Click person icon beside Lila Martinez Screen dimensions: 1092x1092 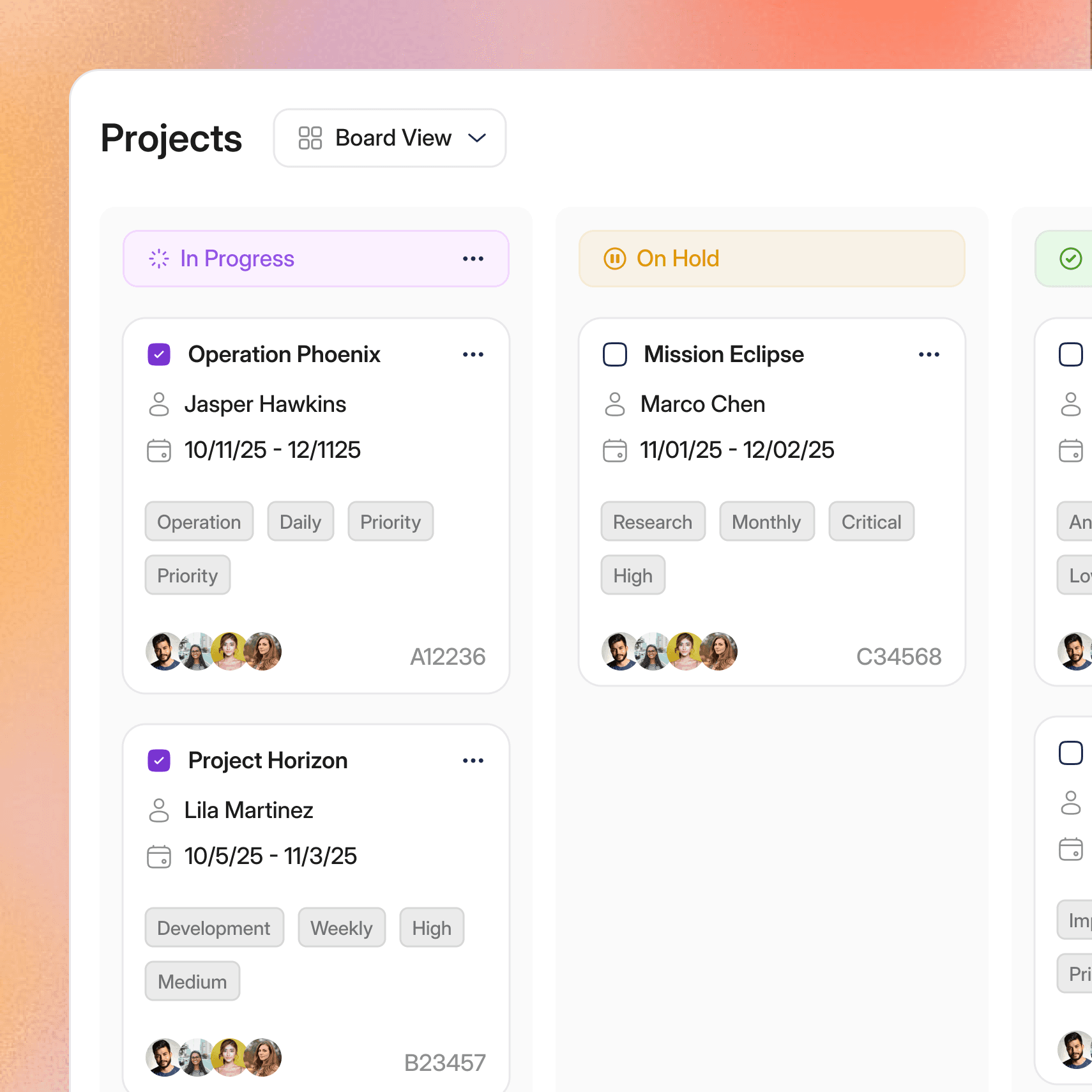(x=159, y=810)
